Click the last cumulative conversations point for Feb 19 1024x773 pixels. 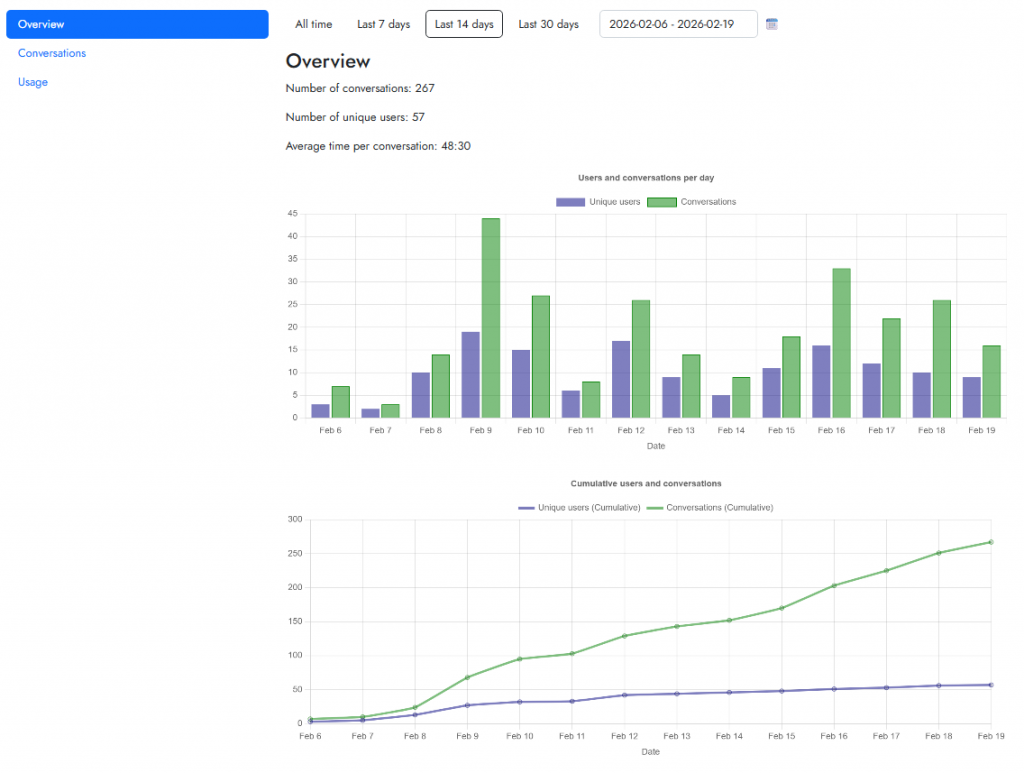click(x=990, y=542)
